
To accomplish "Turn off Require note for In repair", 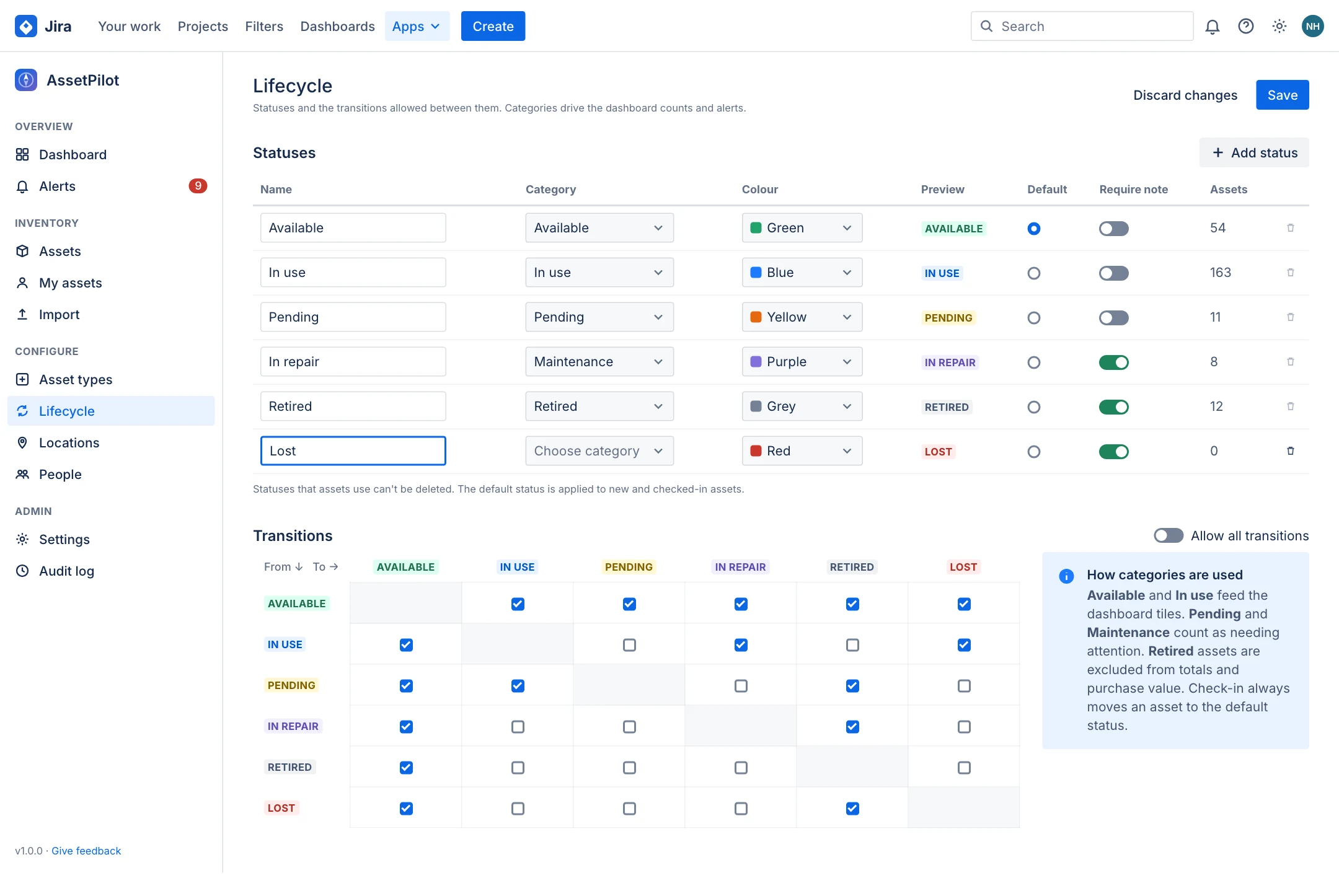I will tap(1114, 362).
